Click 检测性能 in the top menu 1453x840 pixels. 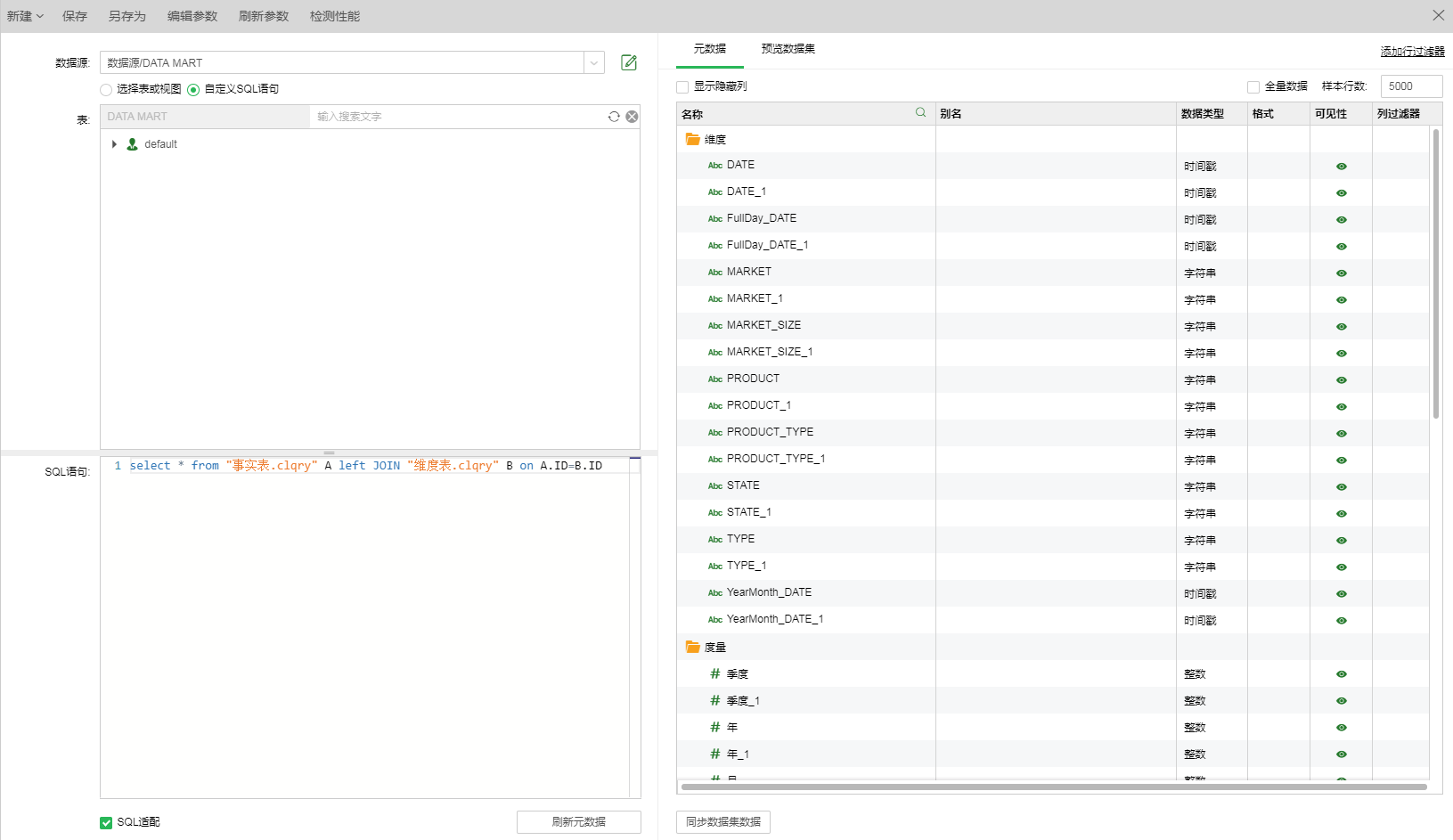pyautogui.click(x=335, y=16)
